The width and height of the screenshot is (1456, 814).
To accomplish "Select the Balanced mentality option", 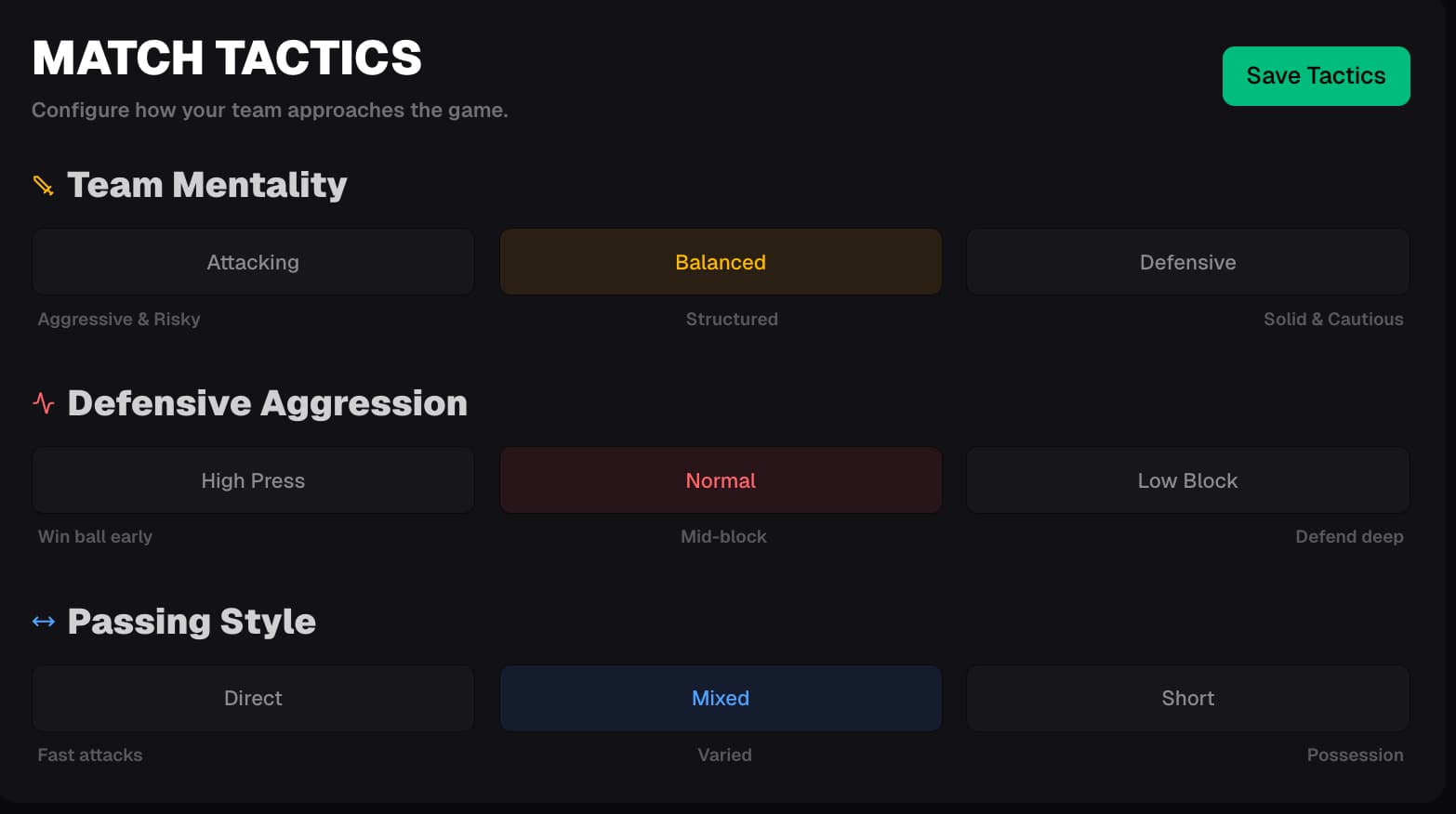I will tap(721, 262).
